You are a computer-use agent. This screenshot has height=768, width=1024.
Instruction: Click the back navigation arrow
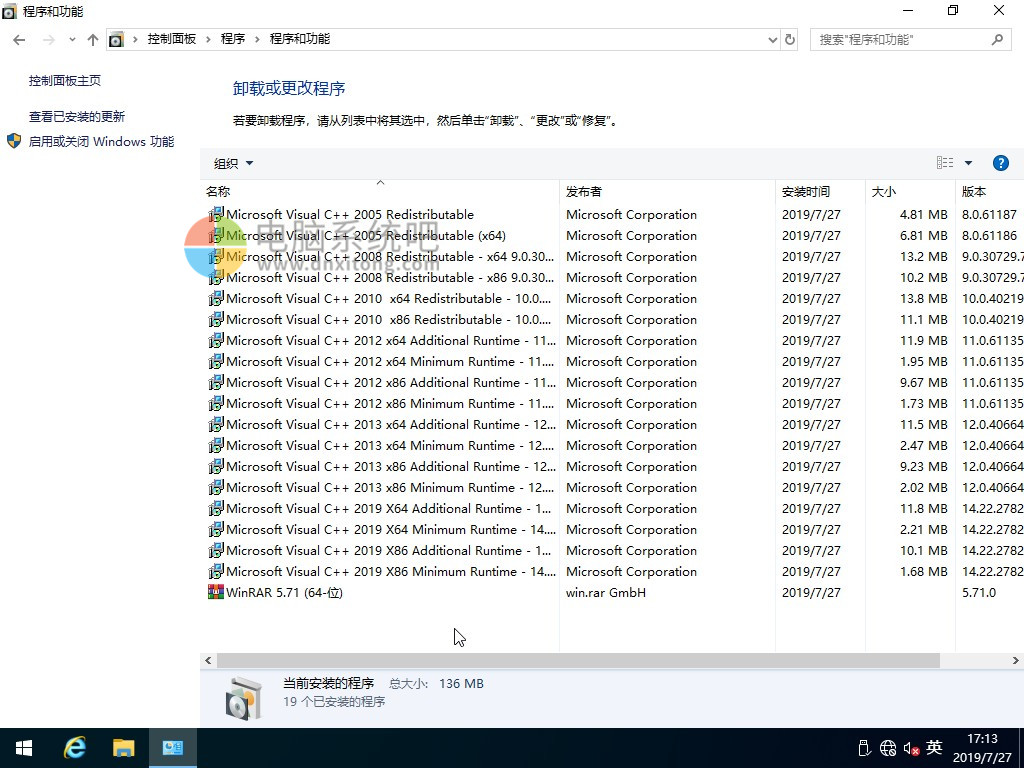click(20, 40)
